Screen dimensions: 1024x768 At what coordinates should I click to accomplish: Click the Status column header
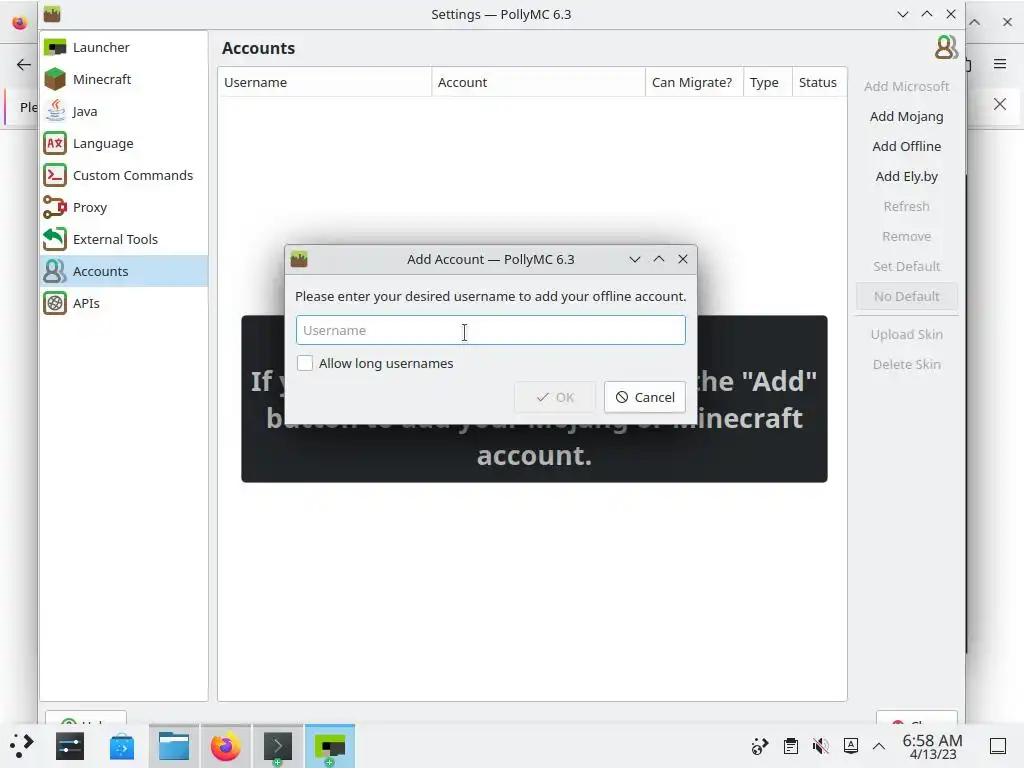[819, 82]
